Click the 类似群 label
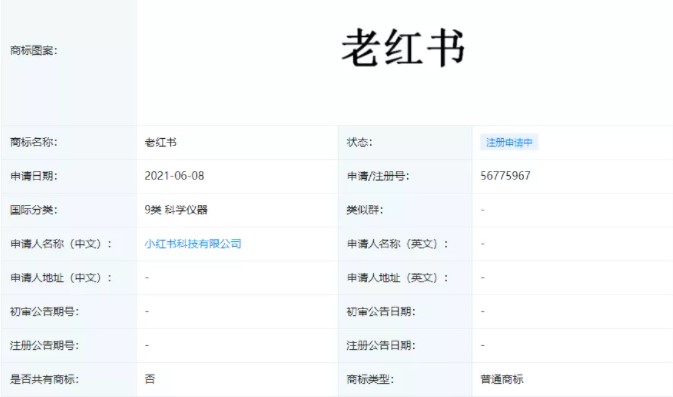This screenshot has width=673, height=397. (364, 210)
